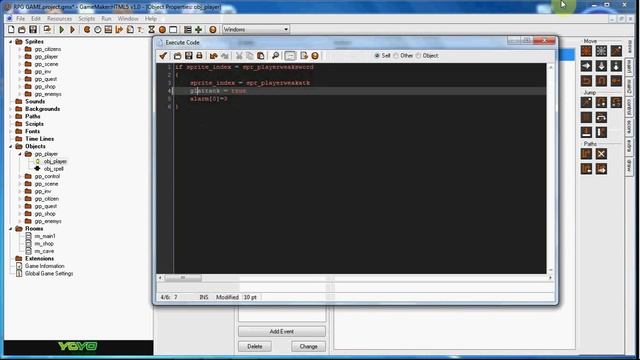640x360 pixels.
Task: Collapse the Objects tree folder
Action: tap(11, 146)
